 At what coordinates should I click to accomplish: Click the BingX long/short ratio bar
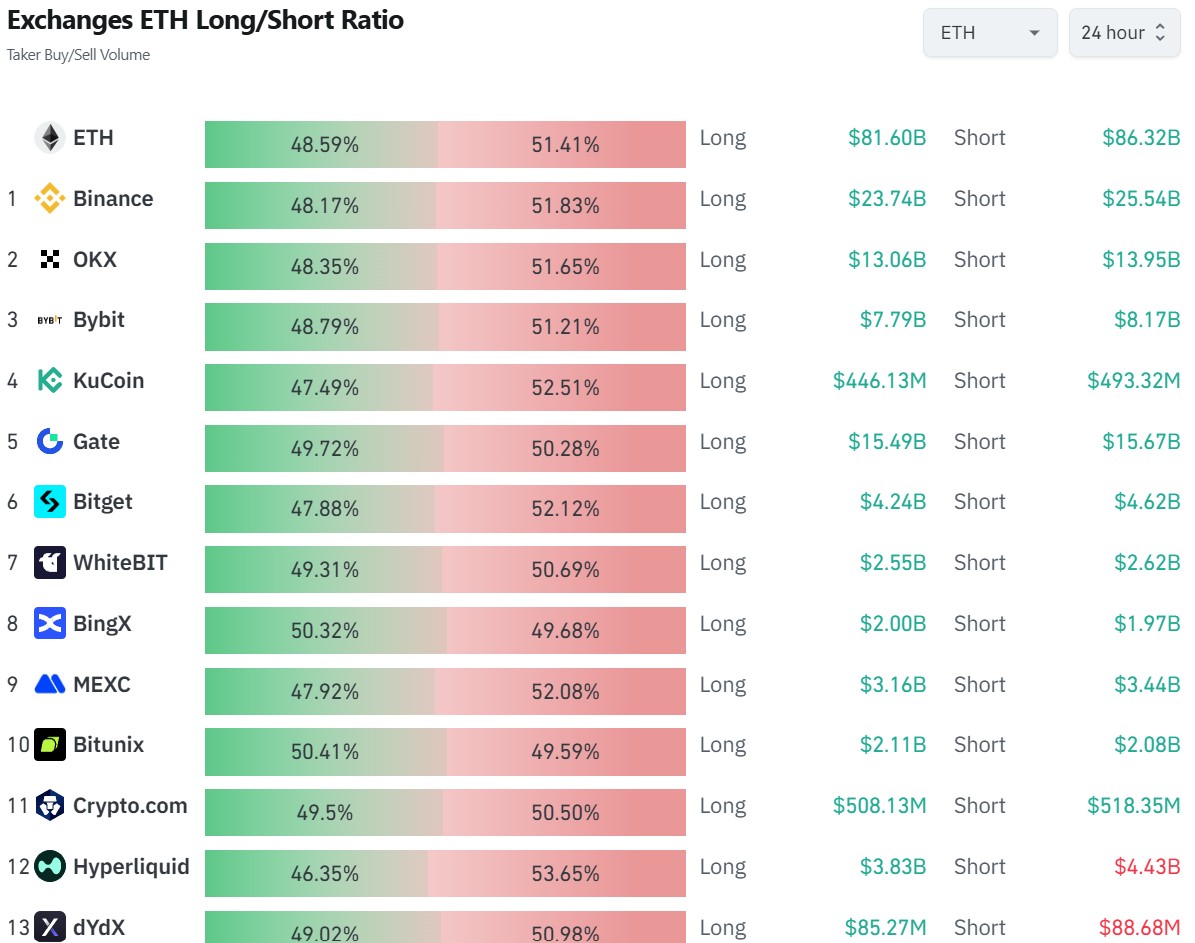445,630
